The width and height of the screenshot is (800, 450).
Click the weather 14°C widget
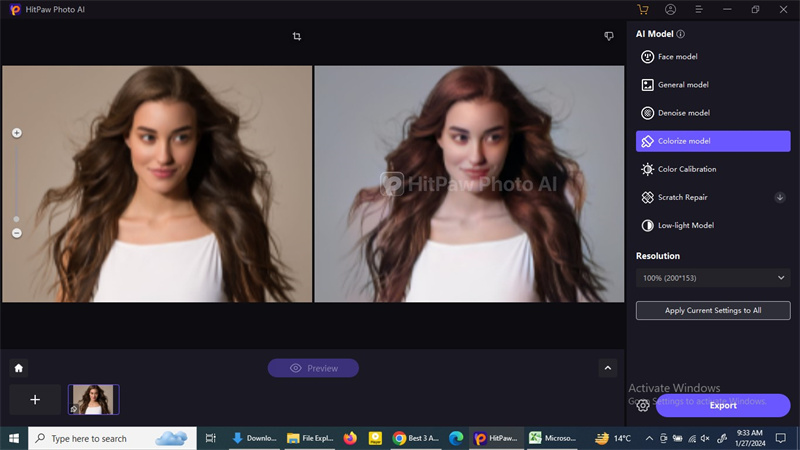[x=613, y=438]
